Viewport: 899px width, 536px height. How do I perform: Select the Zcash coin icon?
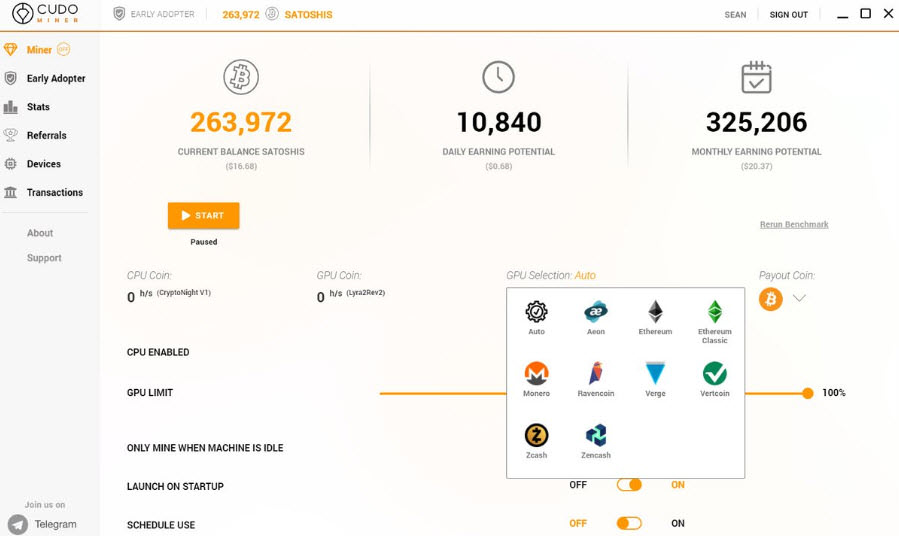click(536, 435)
